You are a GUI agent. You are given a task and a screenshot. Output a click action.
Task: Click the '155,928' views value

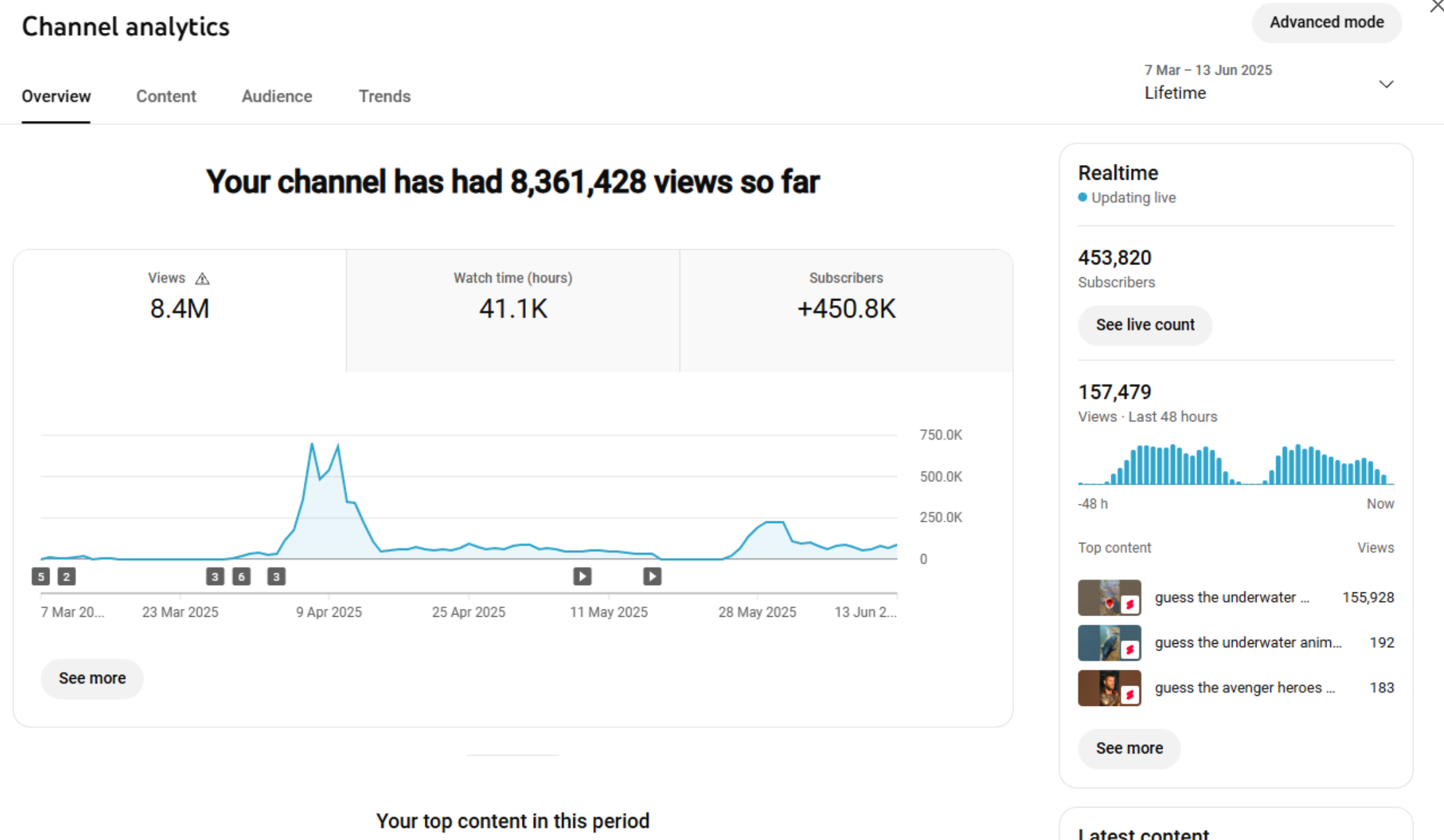(1368, 598)
